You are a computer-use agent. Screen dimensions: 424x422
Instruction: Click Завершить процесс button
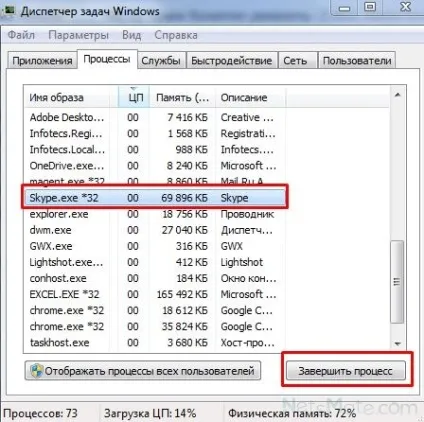346,371
